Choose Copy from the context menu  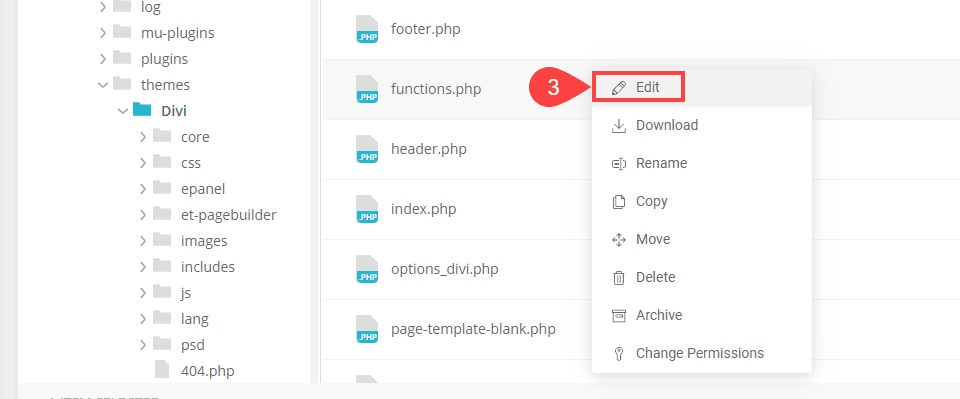702,201
